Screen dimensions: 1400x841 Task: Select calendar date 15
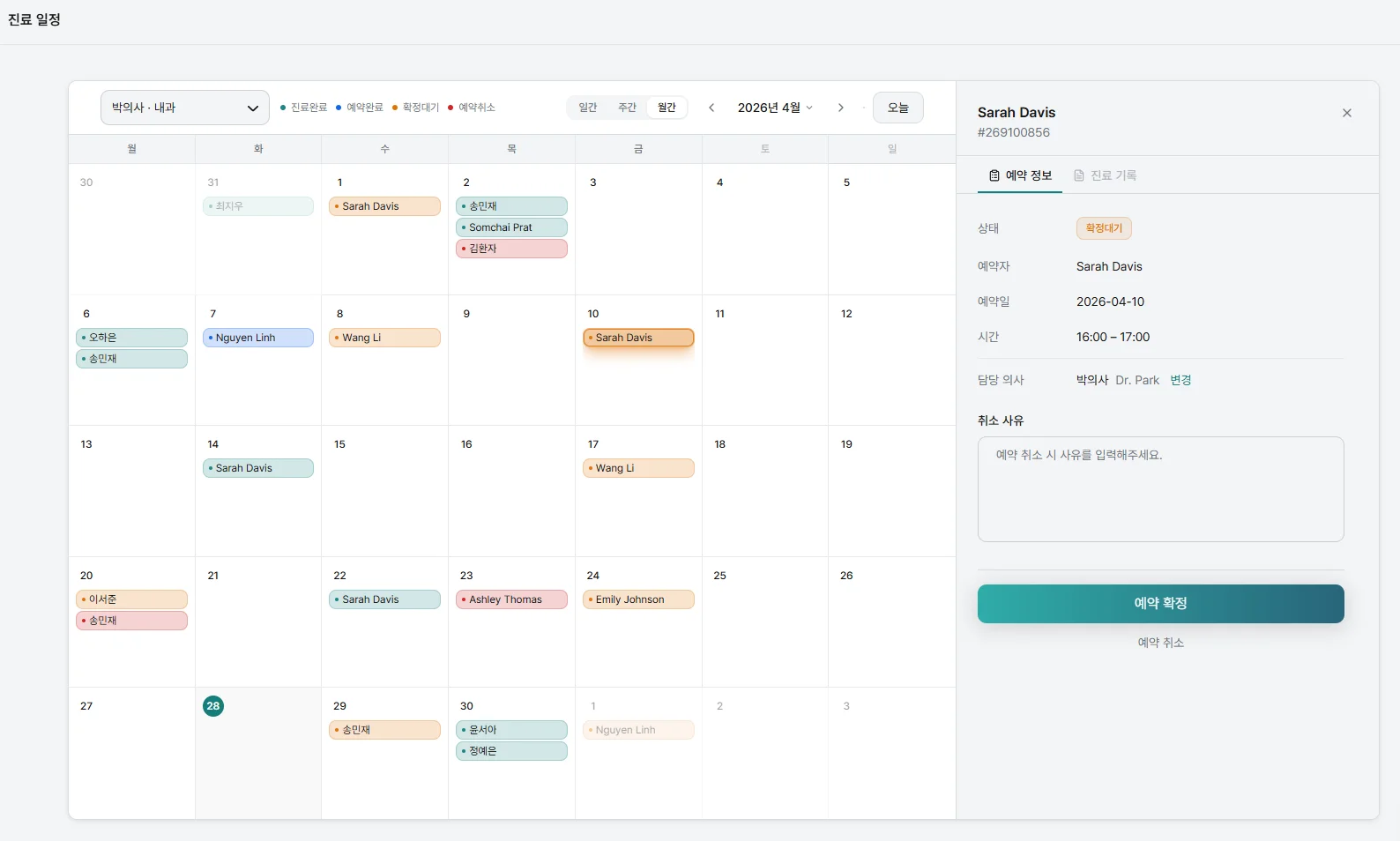pos(339,444)
